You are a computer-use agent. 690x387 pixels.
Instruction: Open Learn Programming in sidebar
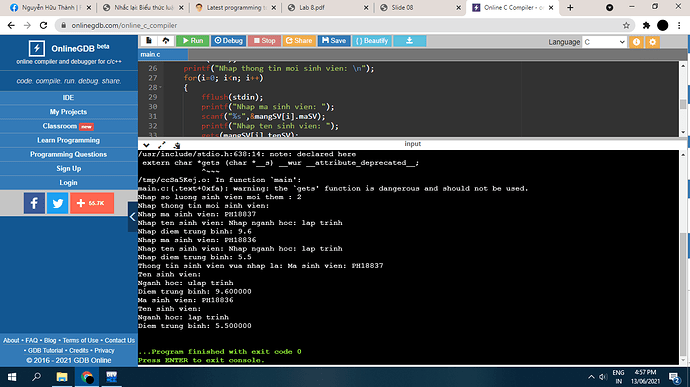point(68,140)
